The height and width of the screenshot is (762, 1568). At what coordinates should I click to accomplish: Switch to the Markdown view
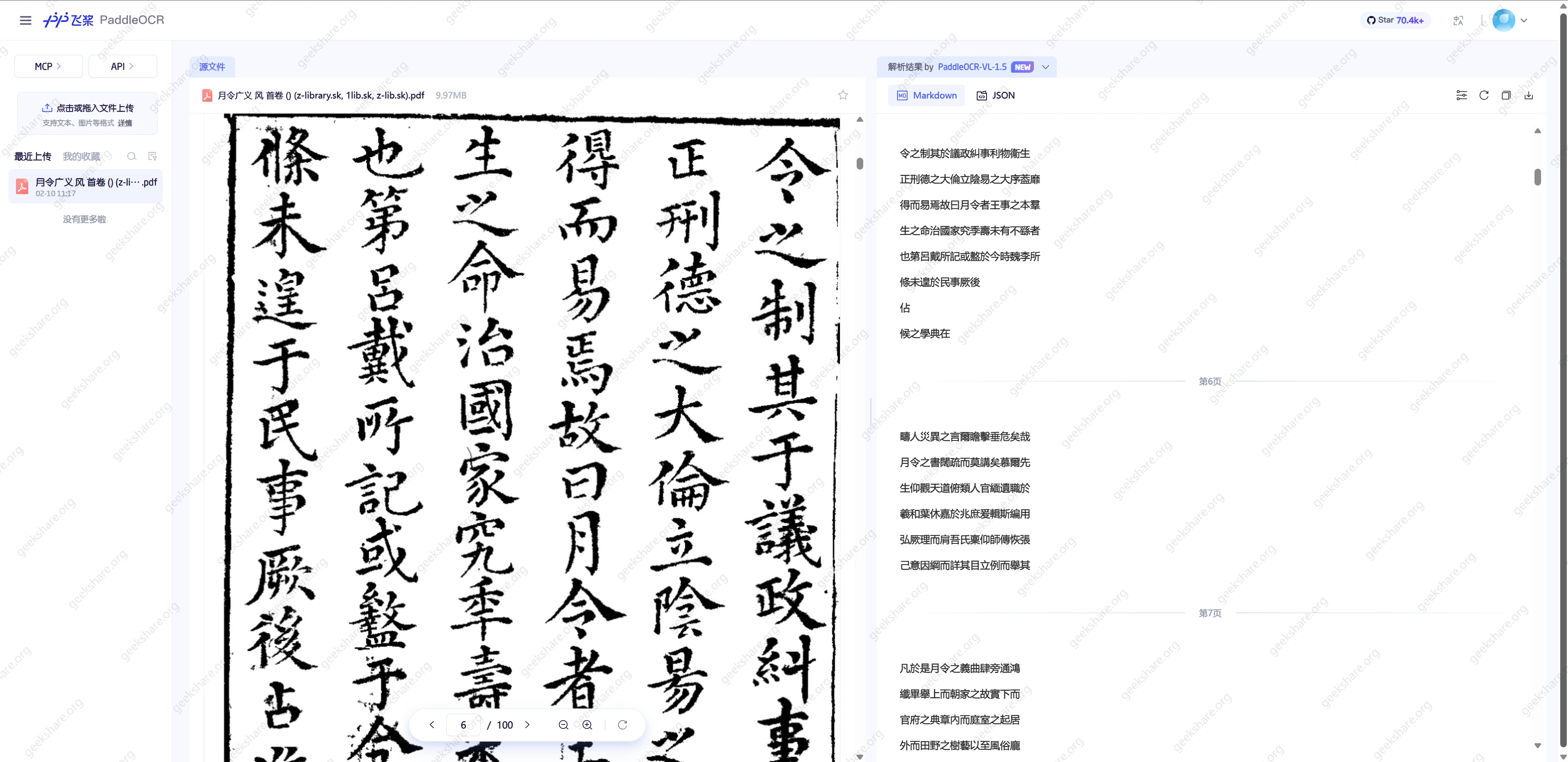pyautogui.click(x=927, y=96)
